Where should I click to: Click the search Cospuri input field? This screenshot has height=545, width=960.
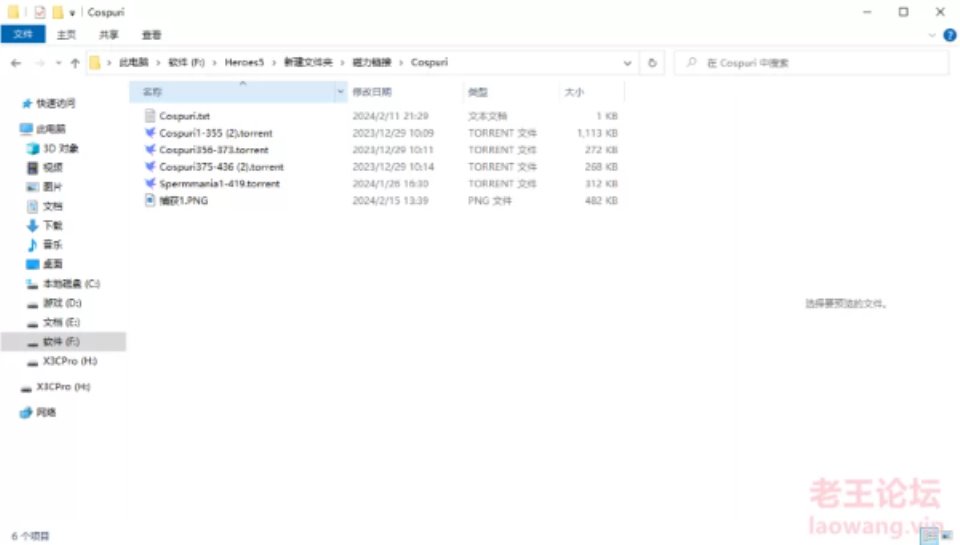(x=811, y=63)
